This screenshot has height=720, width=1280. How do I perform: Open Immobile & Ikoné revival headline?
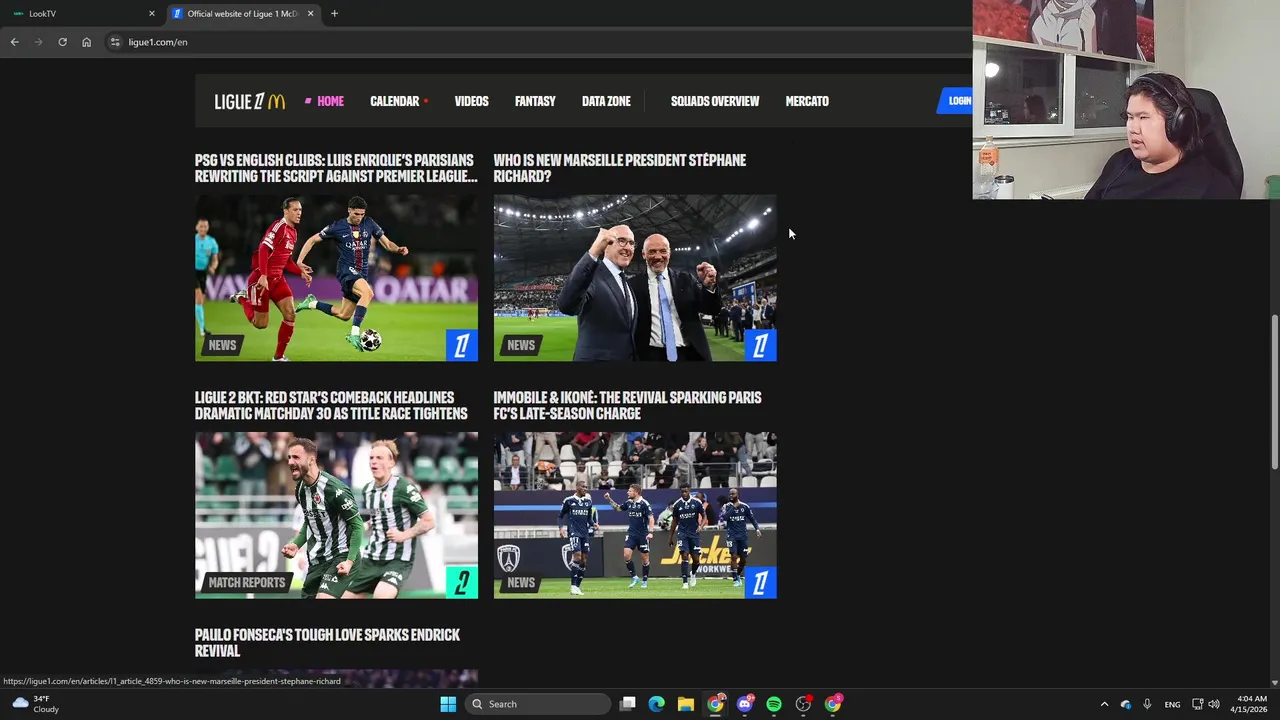point(627,405)
